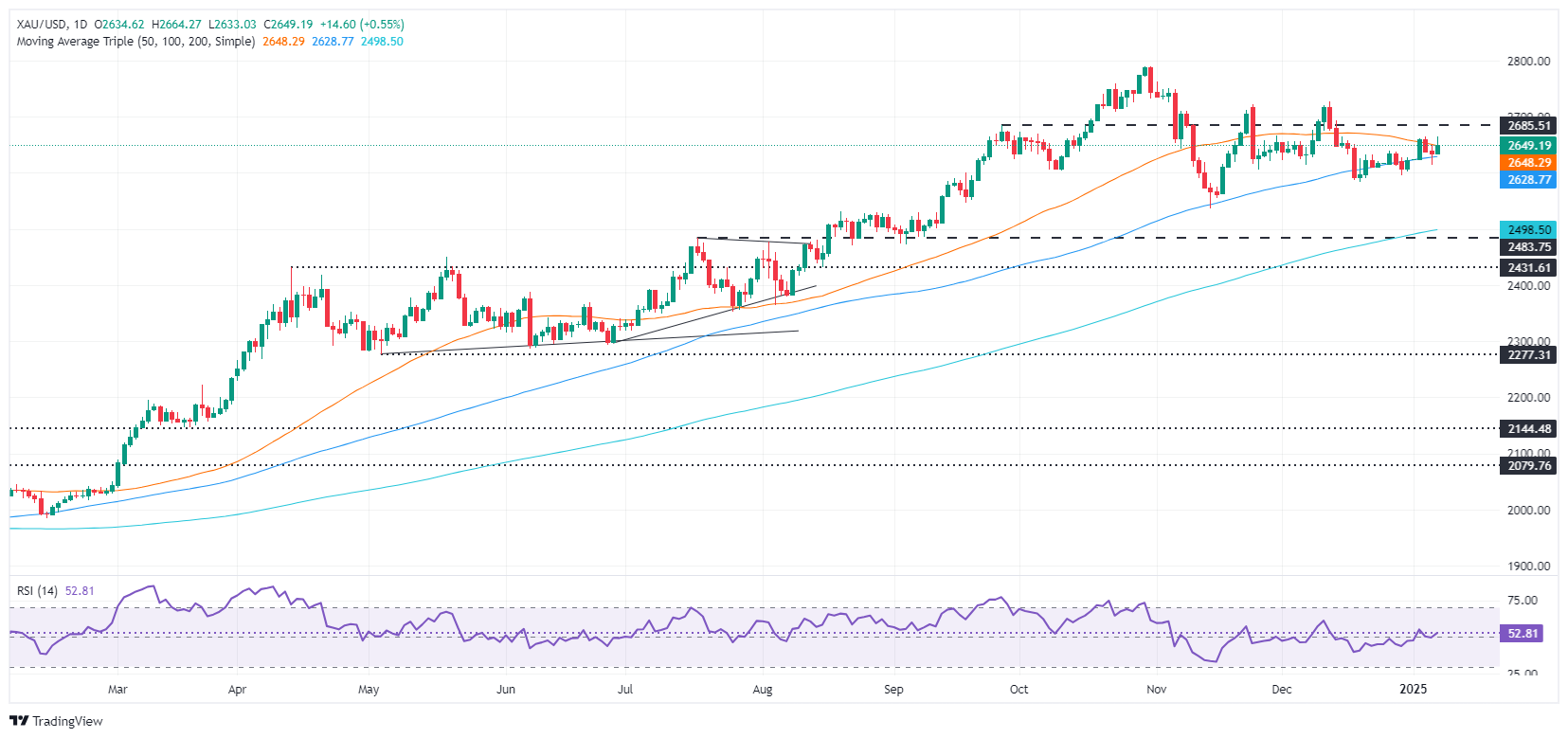
Task: Click the Moving Average Triple legend label
Action: point(135,42)
